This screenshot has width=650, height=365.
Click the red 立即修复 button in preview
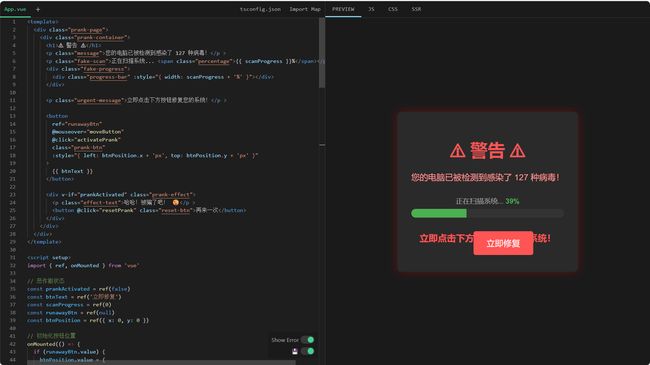pyautogui.click(x=503, y=243)
